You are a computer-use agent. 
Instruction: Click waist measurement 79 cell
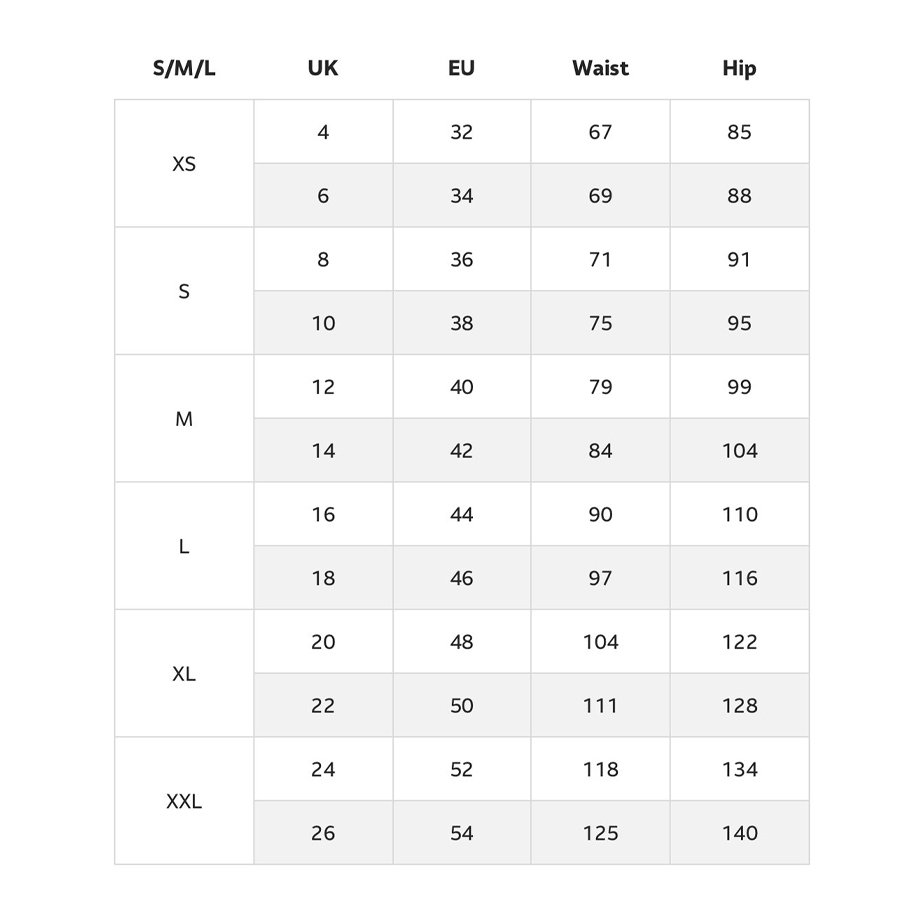[600, 387]
